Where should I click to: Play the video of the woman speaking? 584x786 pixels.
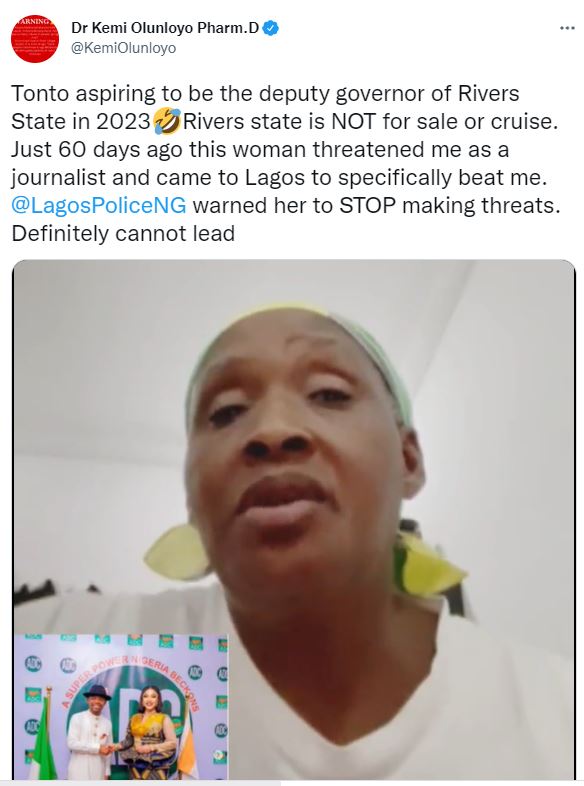294,520
